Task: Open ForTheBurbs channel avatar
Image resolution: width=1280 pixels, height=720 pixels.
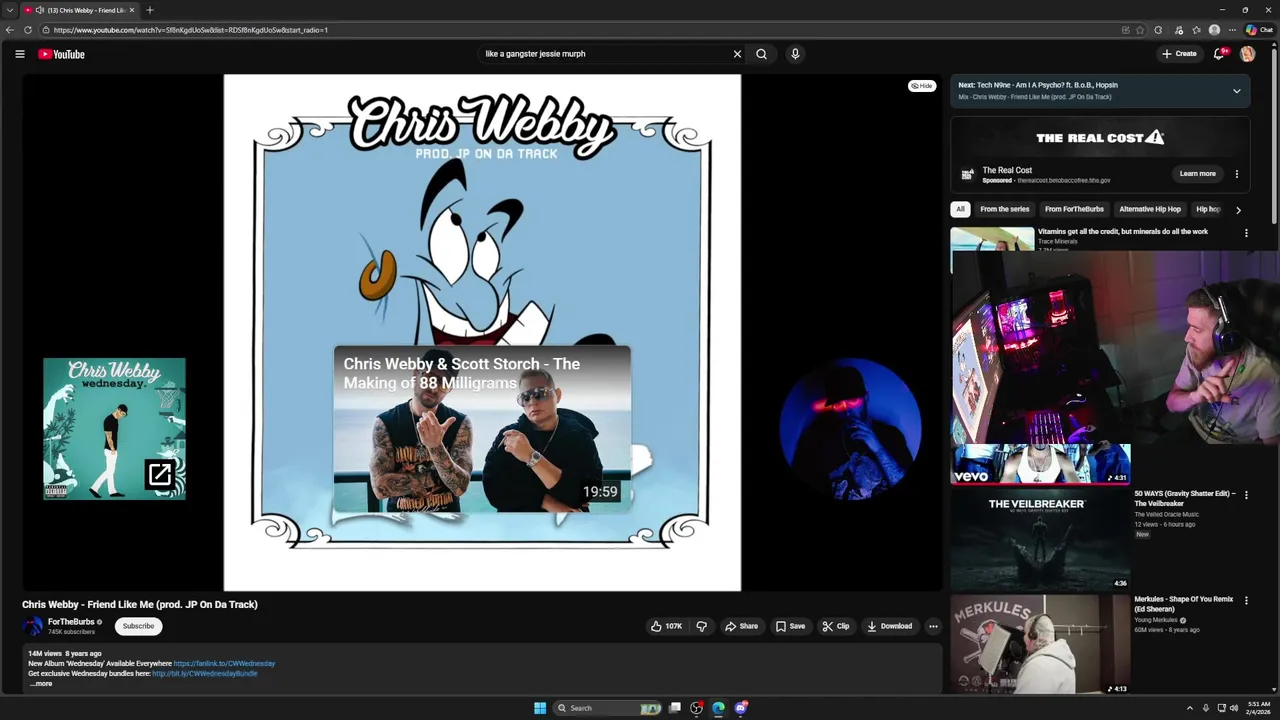Action: (33, 626)
